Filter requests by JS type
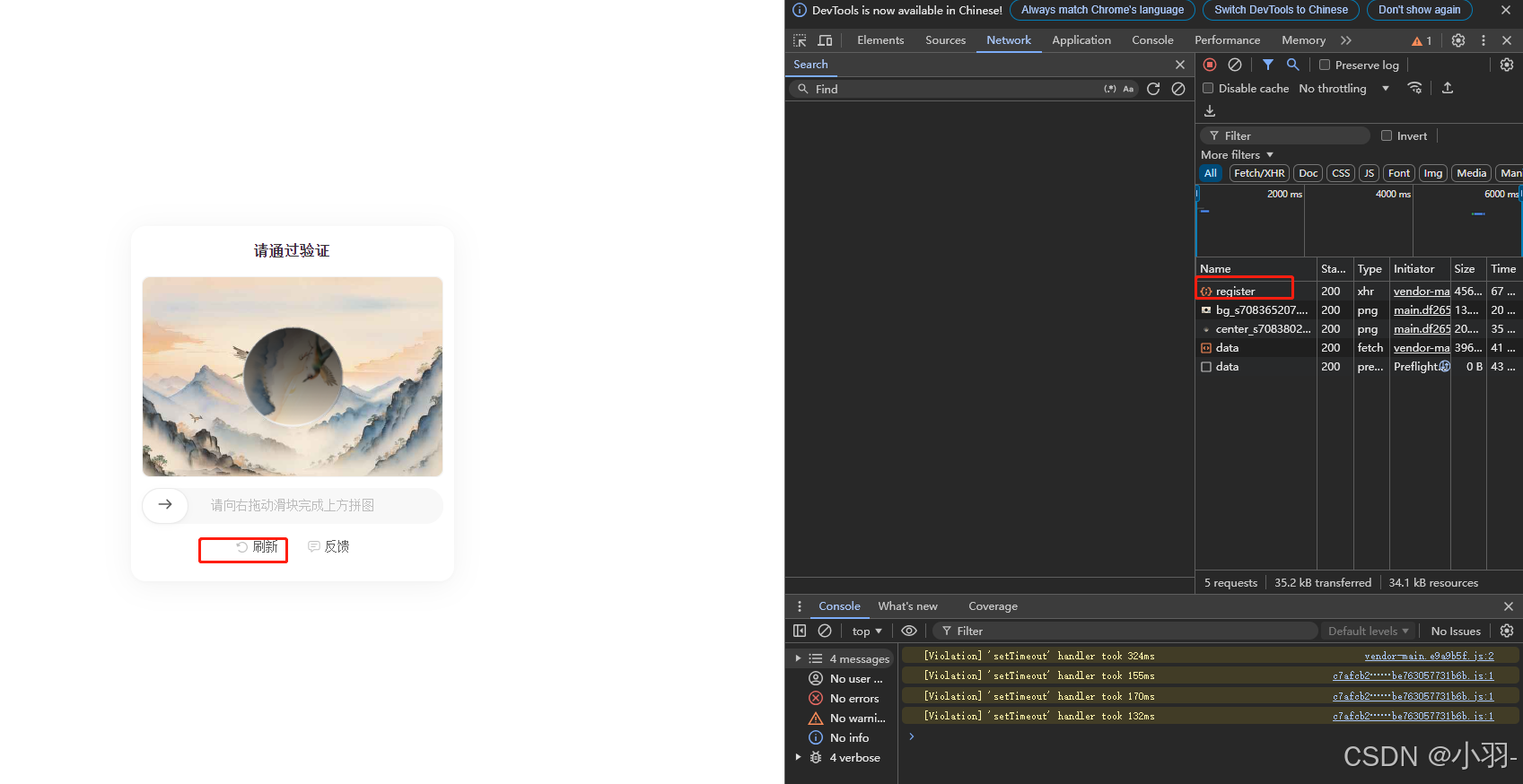 point(1369,173)
